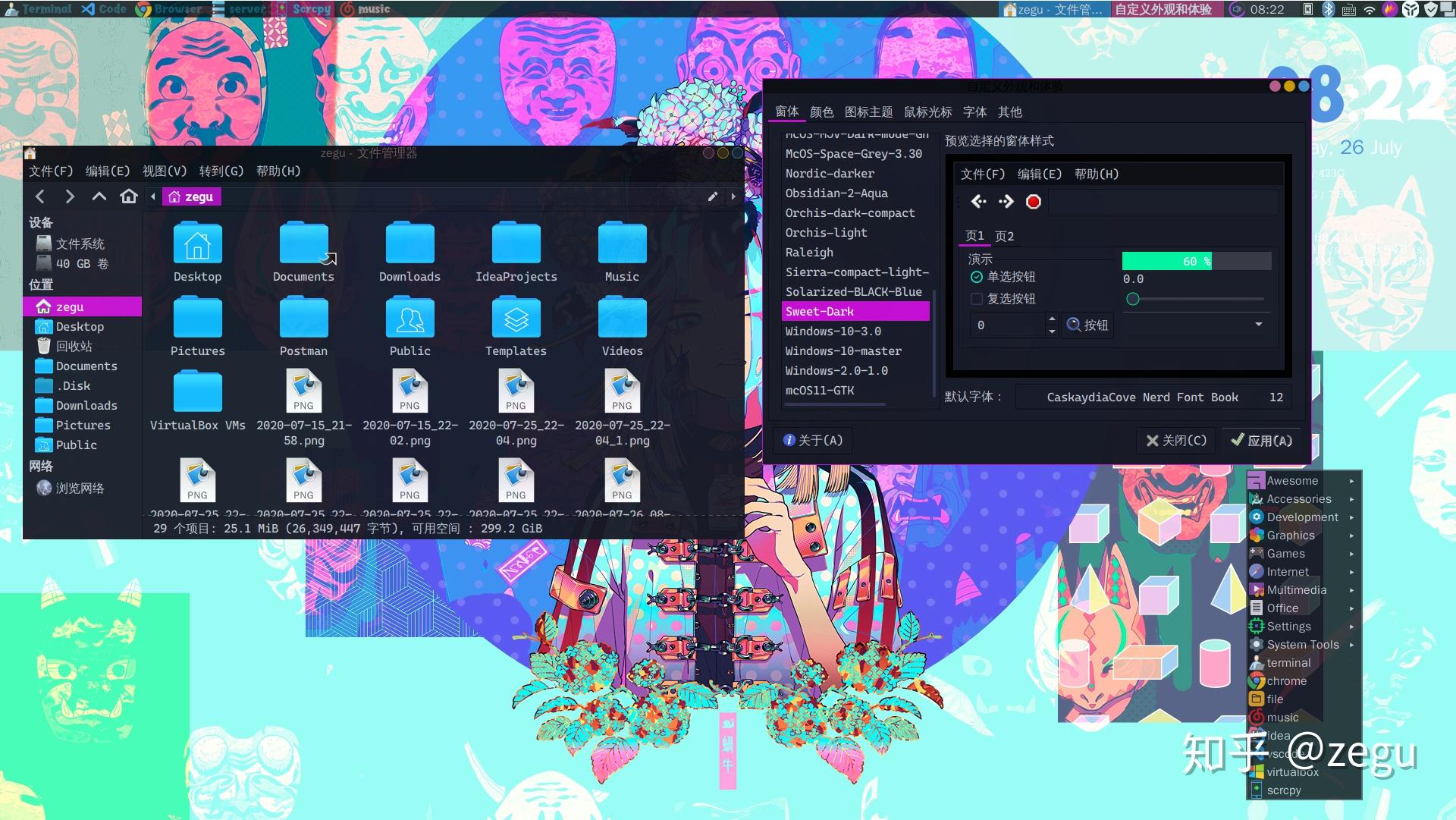Launch music from top panel

tap(365, 9)
